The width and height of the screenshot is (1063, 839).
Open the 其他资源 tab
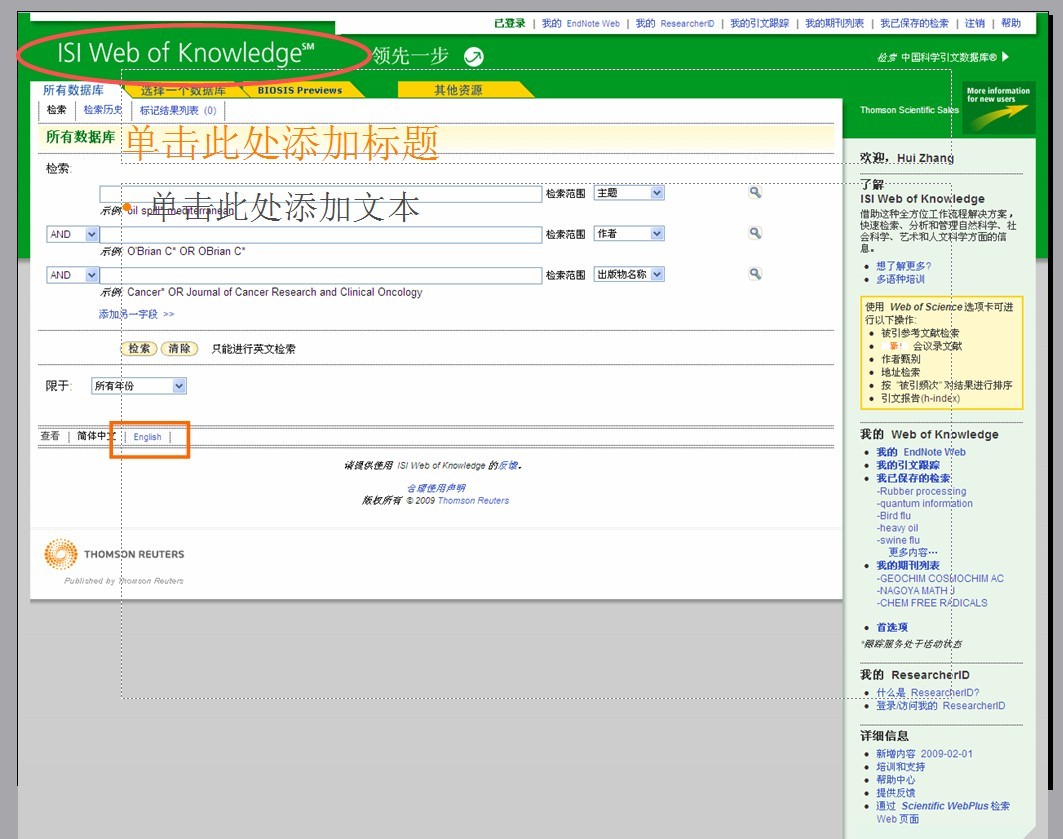(458, 90)
